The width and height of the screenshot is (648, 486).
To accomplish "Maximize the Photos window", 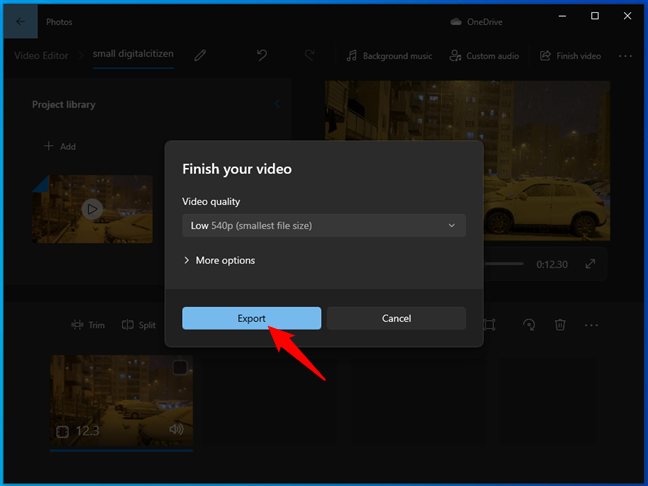I will coord(595,16).
